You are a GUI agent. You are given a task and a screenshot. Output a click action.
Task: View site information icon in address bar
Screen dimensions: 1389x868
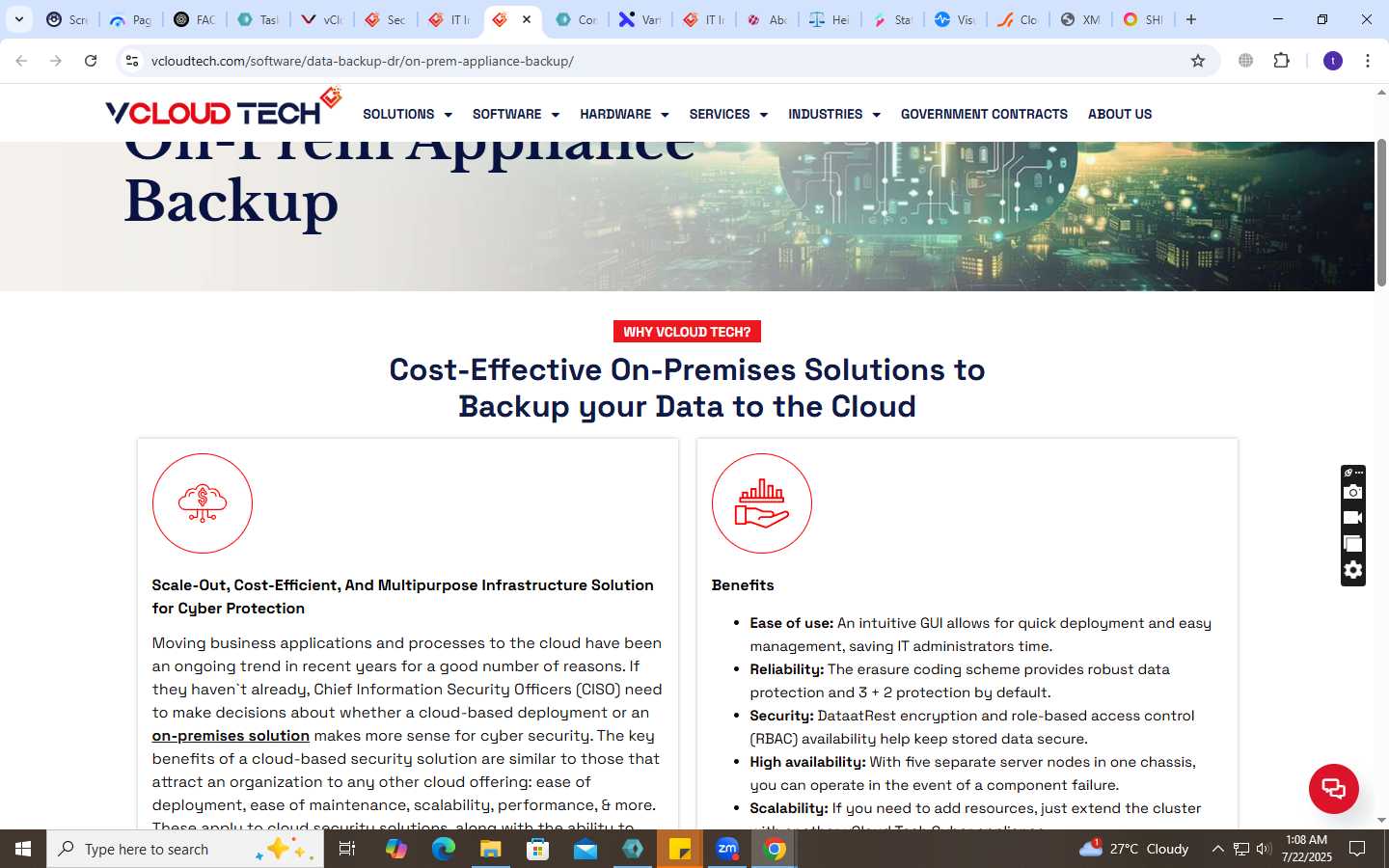[132, 61]
